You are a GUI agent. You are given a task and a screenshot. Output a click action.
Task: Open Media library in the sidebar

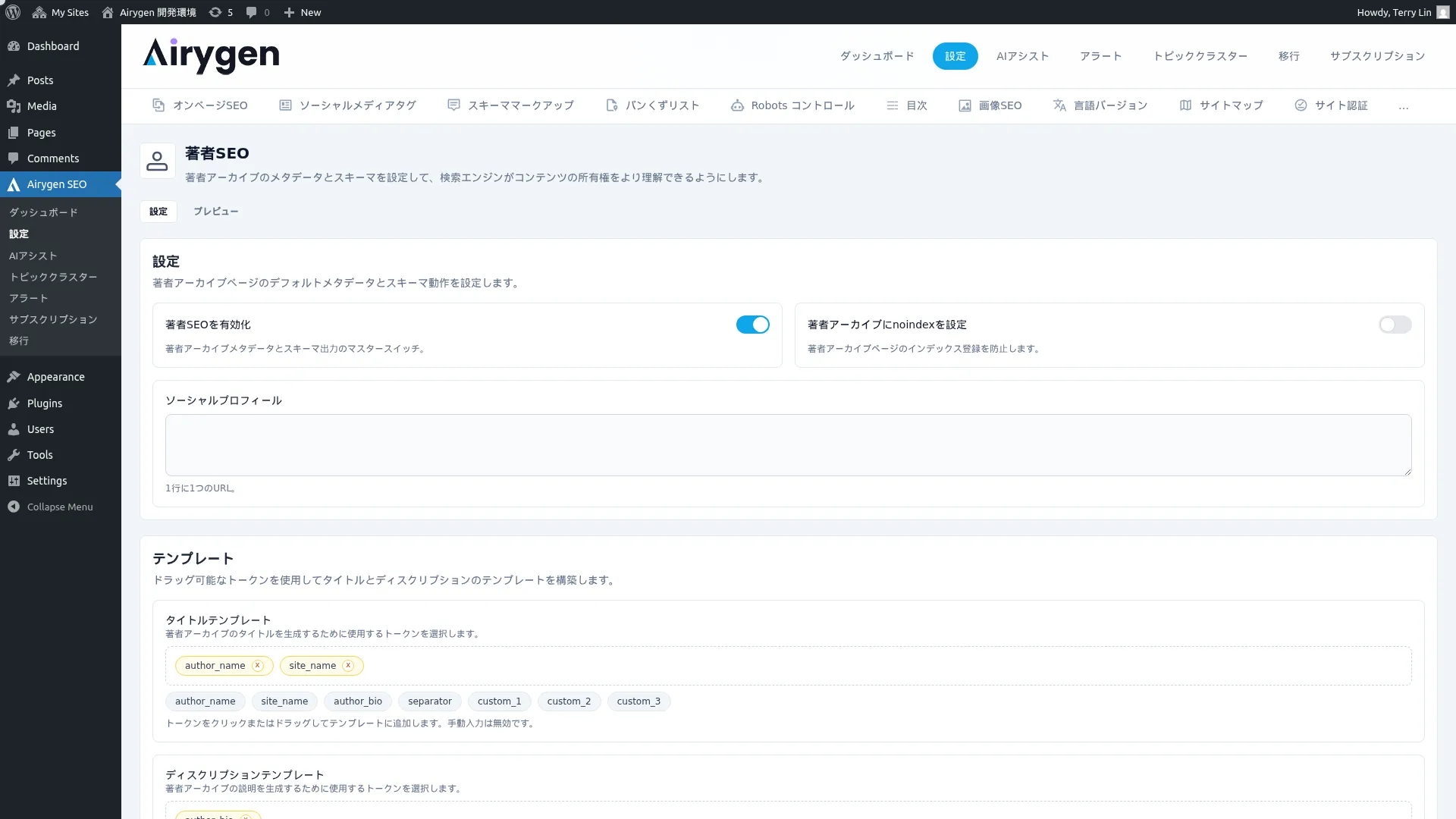(x=61, y=106)
